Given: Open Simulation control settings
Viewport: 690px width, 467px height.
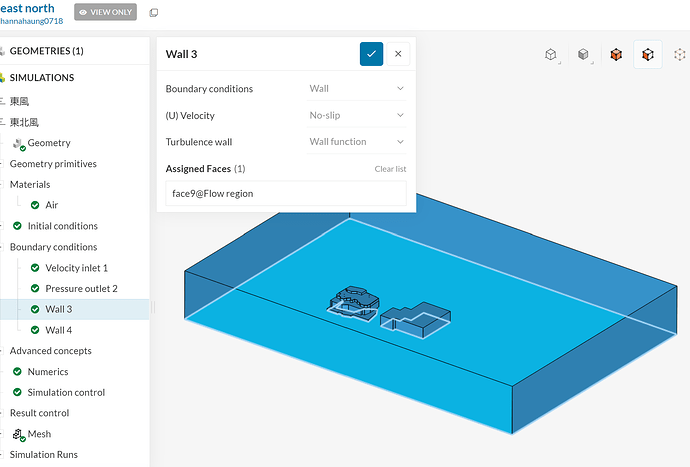Looking at the screenshot, I should point(66,392).
